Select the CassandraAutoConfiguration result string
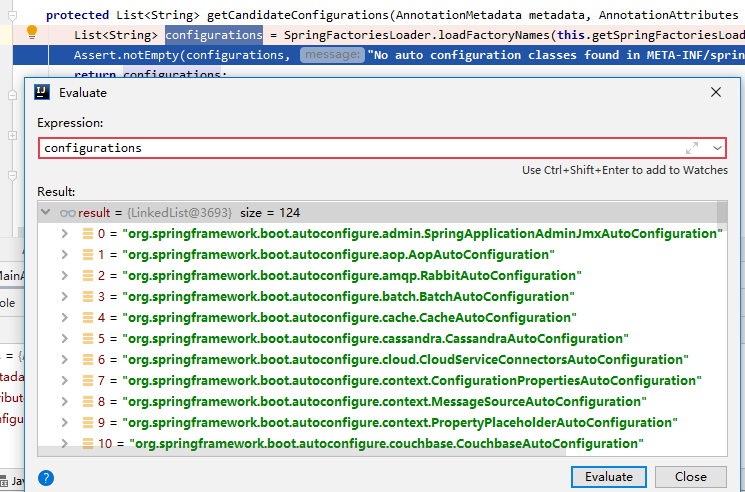This screenshot has width=745, height=492. coord(375,339)
